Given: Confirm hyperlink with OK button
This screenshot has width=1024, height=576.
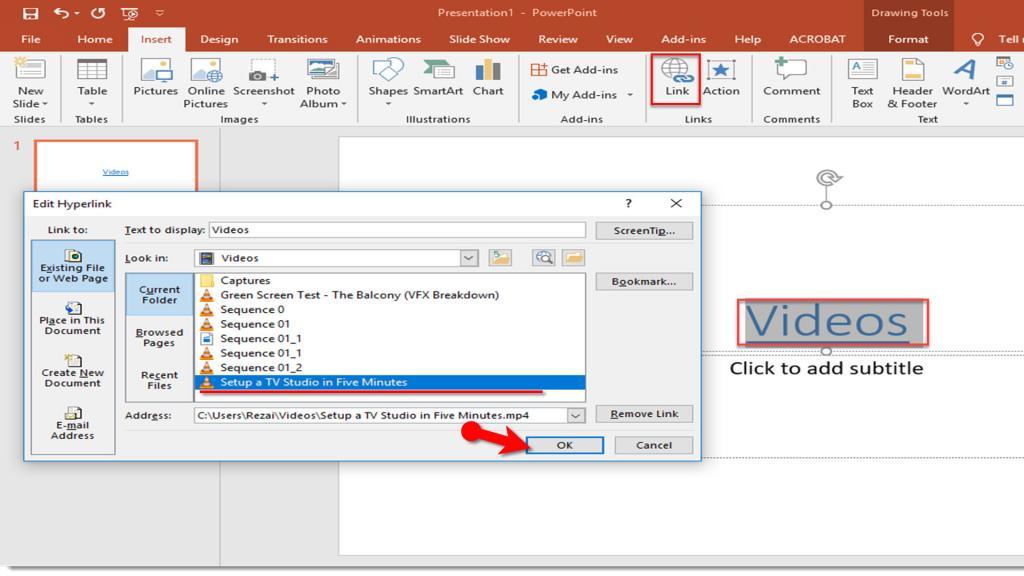Looking at the screenshot, I should [565, 444].
